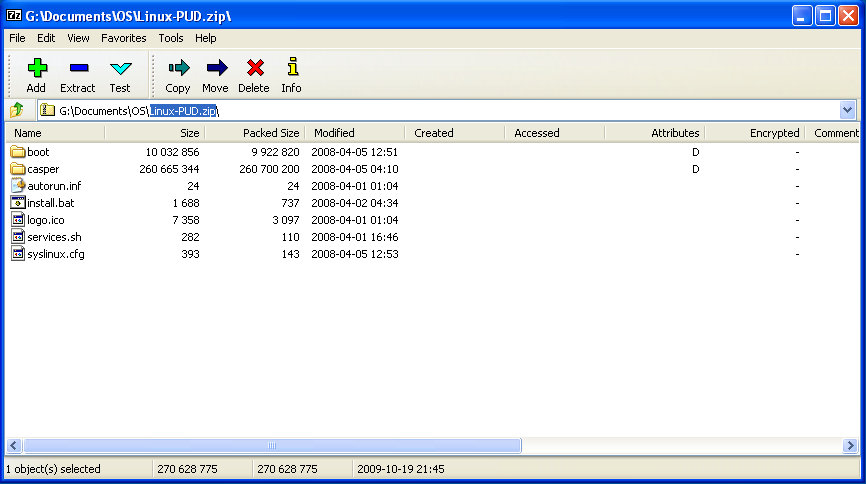This screenshot has height=484, width=866.
Task: Select the autorun.inf file icon
Action: pyautogui.click(x=18, y=186)
